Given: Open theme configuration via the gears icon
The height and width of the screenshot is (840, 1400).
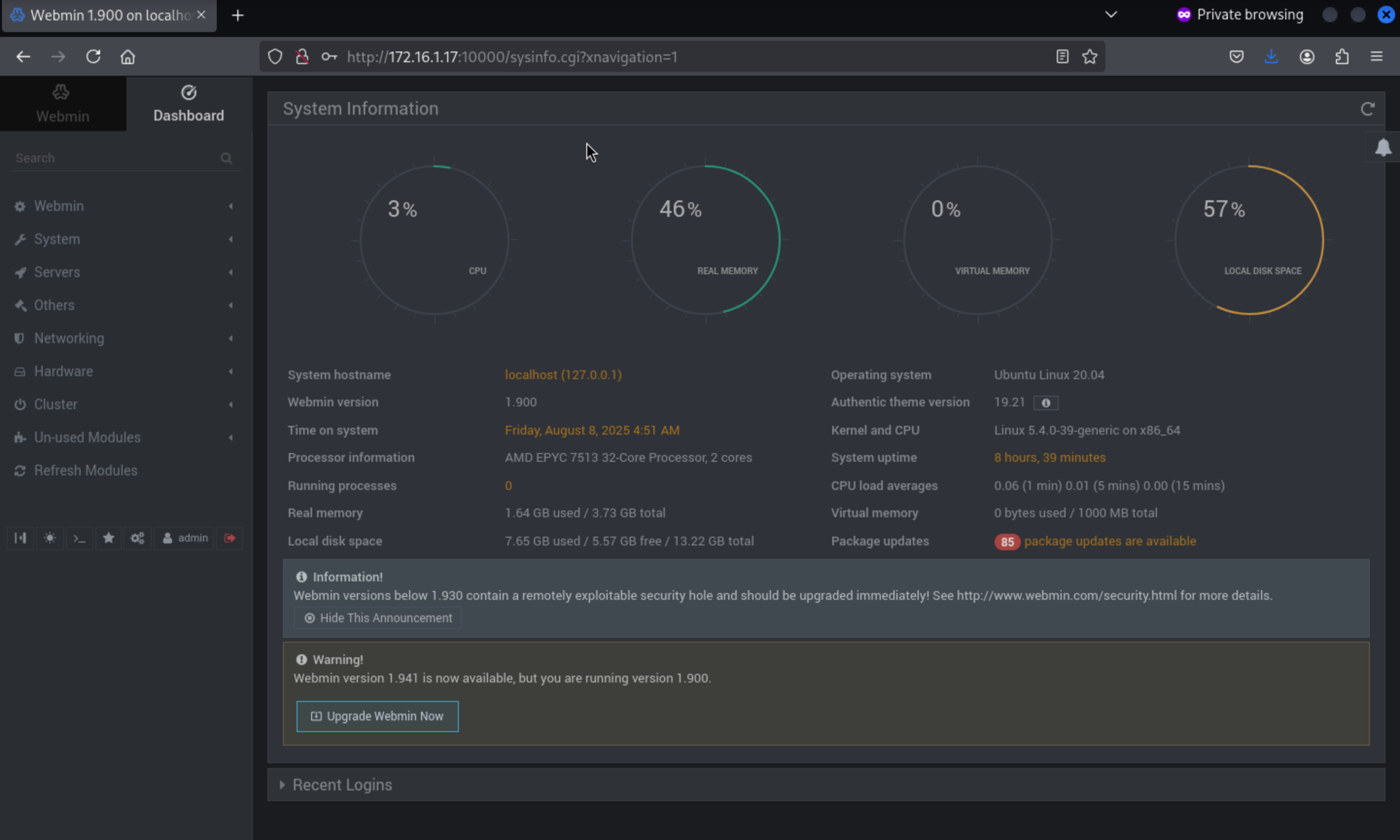Looking at the screenshot, I should tap(138, 538).
